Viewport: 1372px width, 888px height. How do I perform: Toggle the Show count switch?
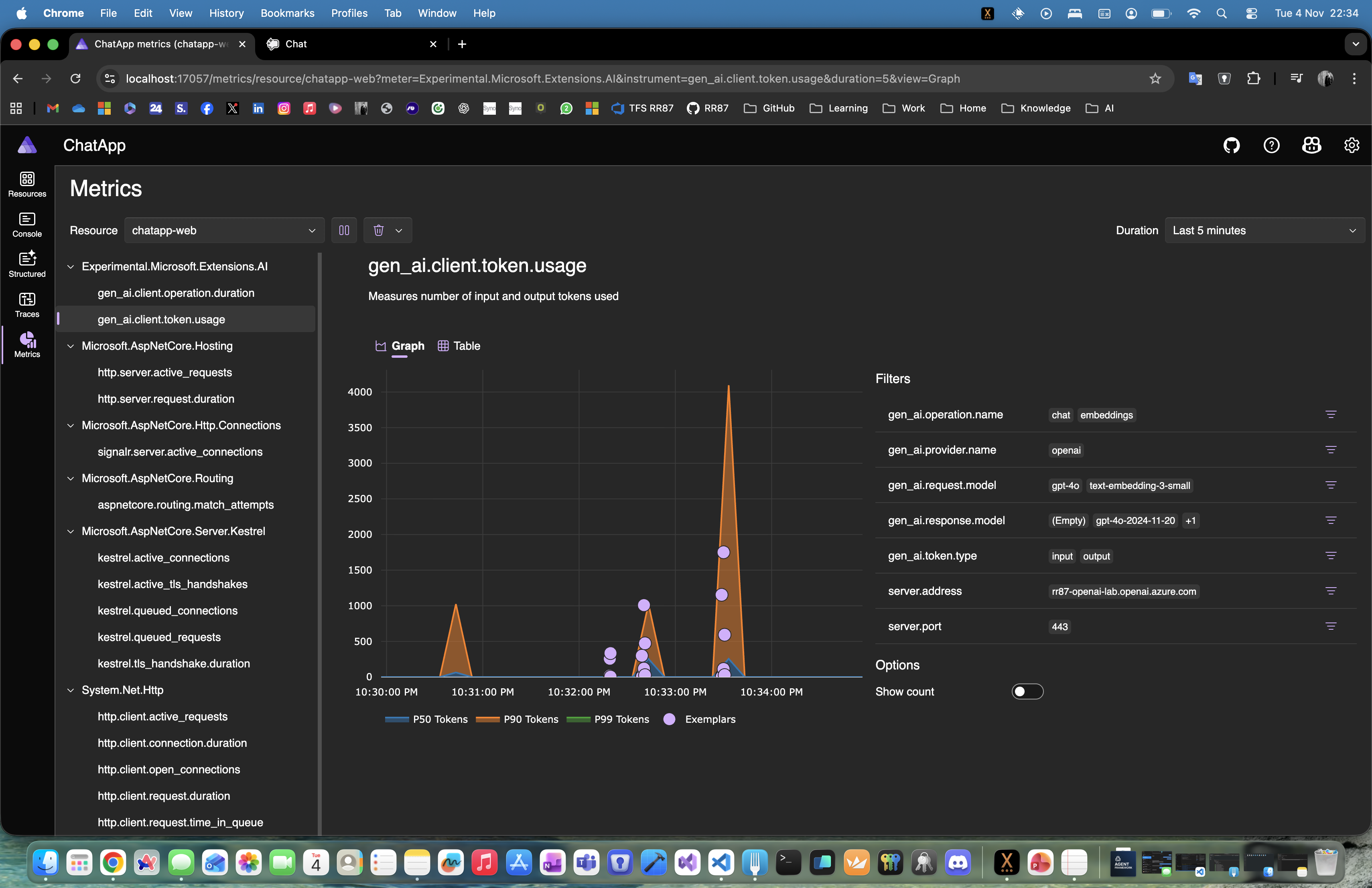pos(1027,691)
